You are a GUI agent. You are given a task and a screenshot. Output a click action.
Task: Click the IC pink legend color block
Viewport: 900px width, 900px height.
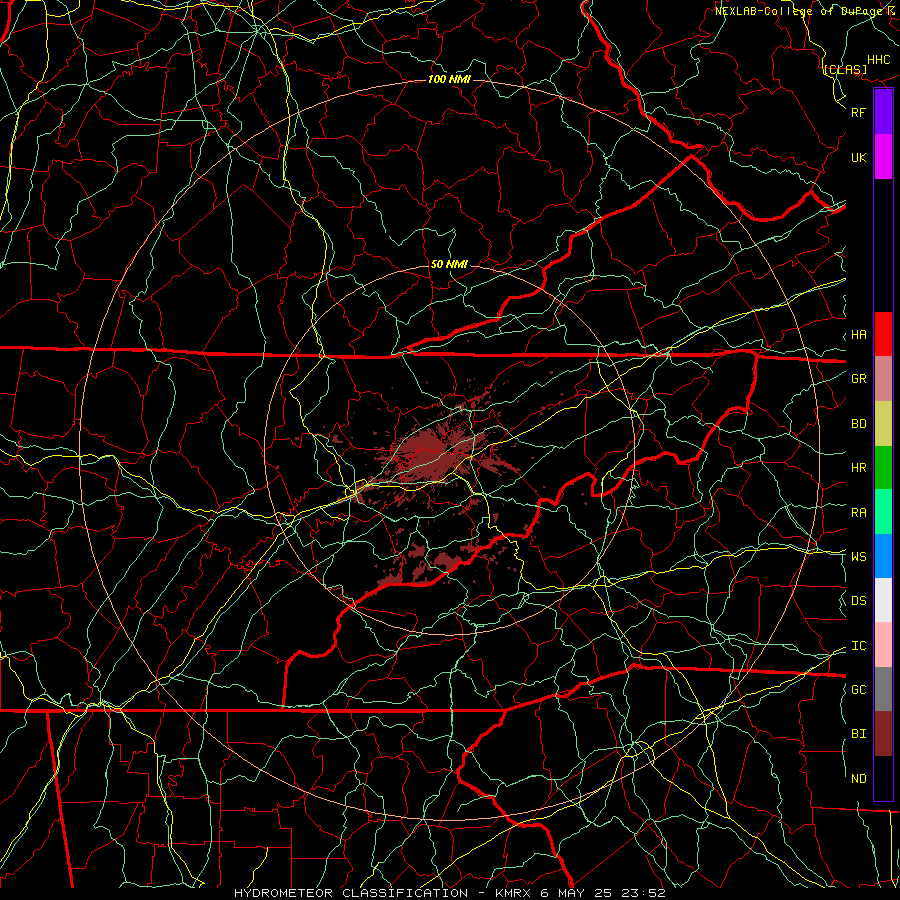[x=883, y=645]
